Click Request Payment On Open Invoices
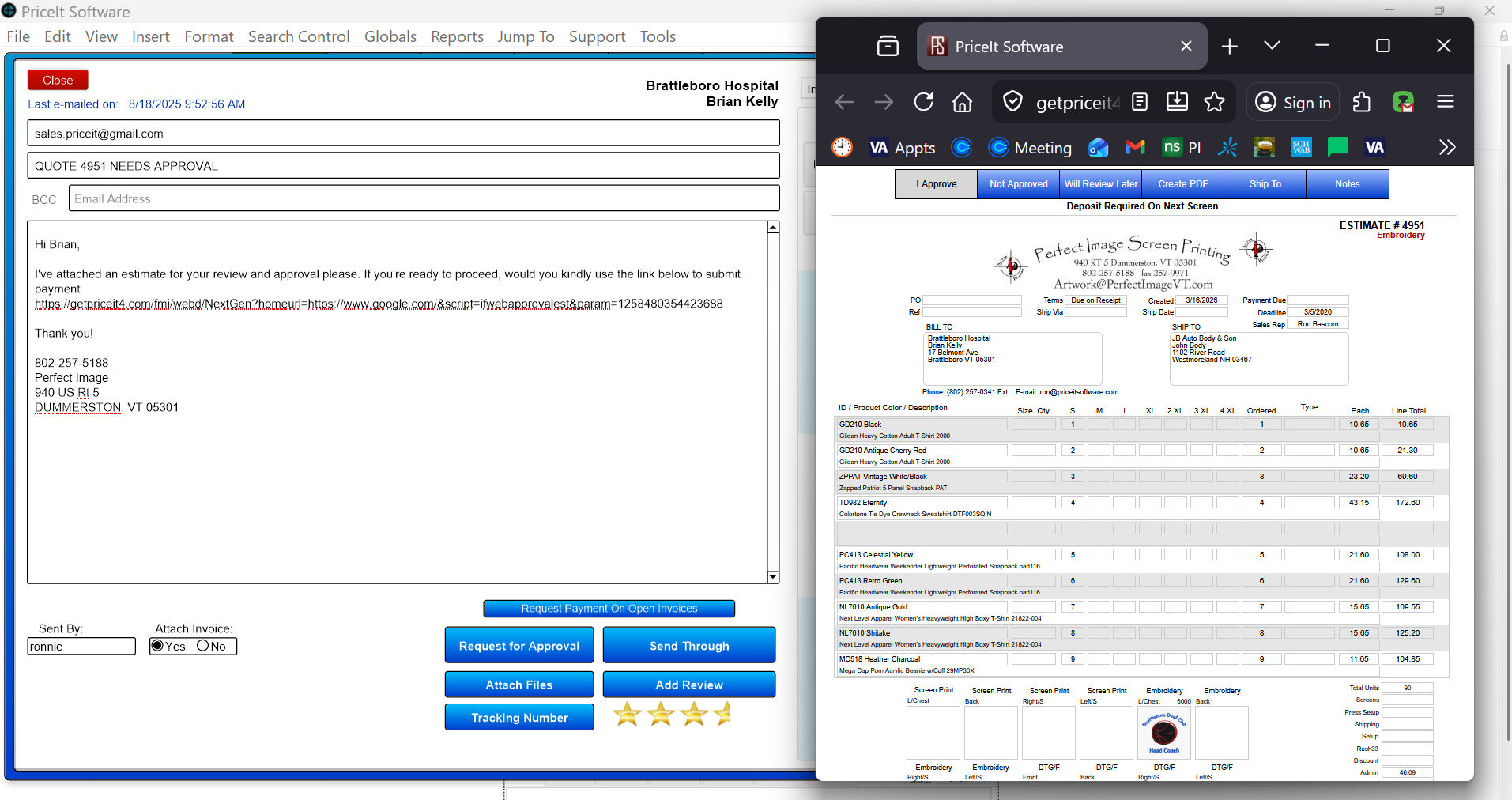This screenshot has width=1512, height=800. click(609, 608)
